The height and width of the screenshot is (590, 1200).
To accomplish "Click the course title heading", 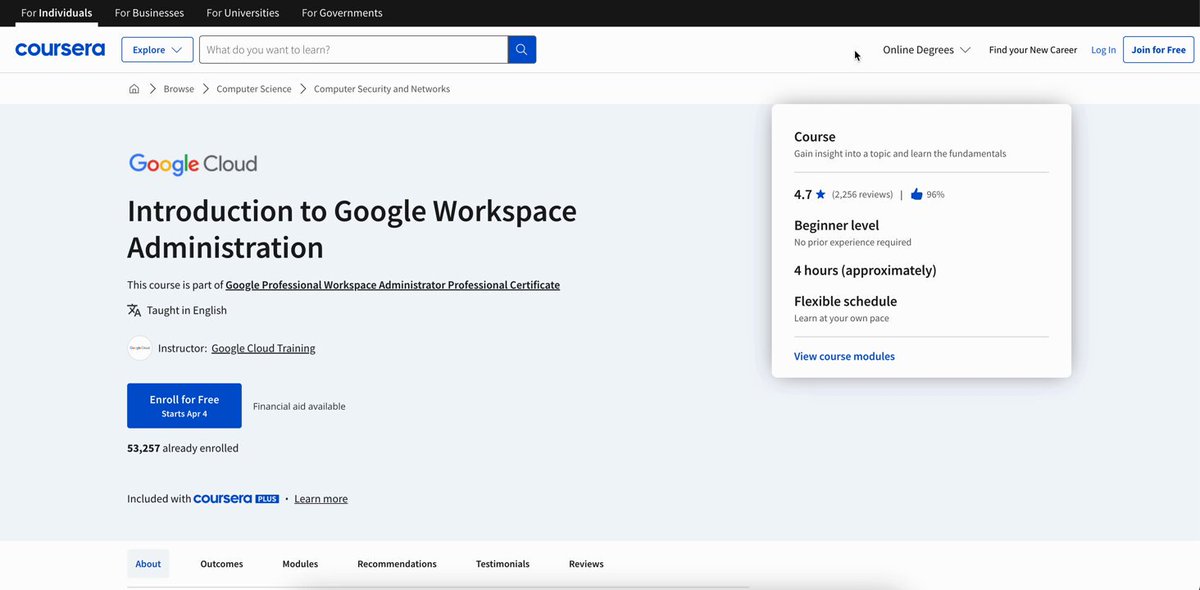I will (x=352, y=229).
